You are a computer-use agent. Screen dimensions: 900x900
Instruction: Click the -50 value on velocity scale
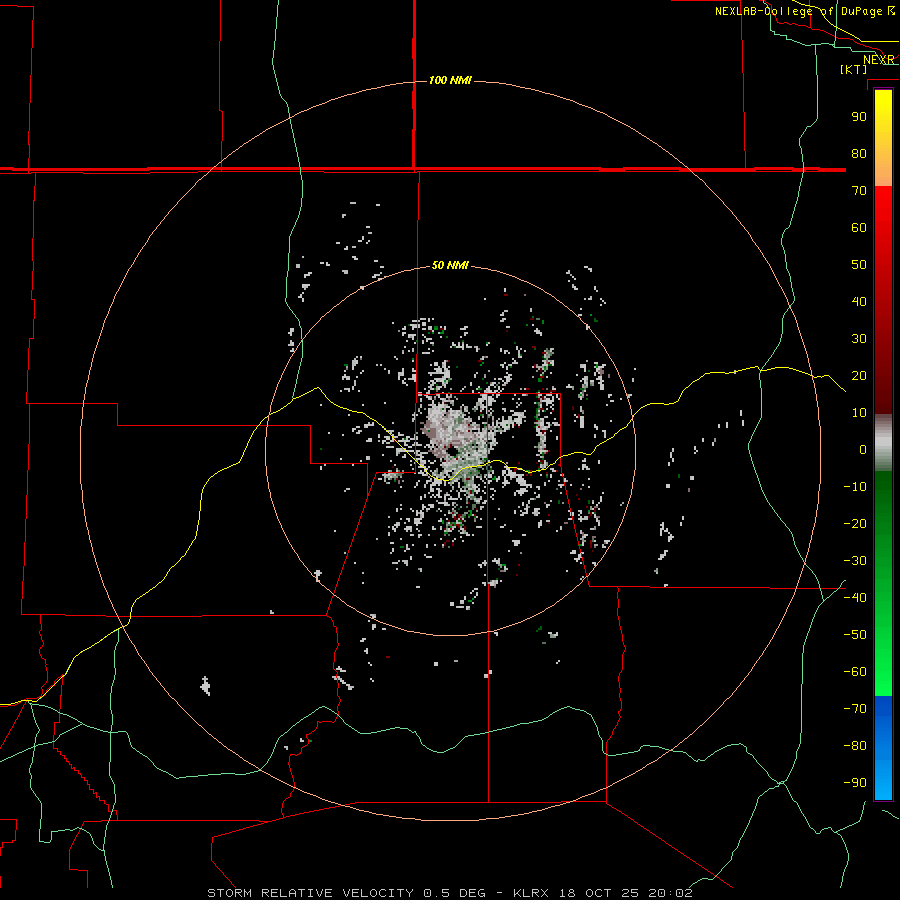pyautogui.click(x=855, y=635)
